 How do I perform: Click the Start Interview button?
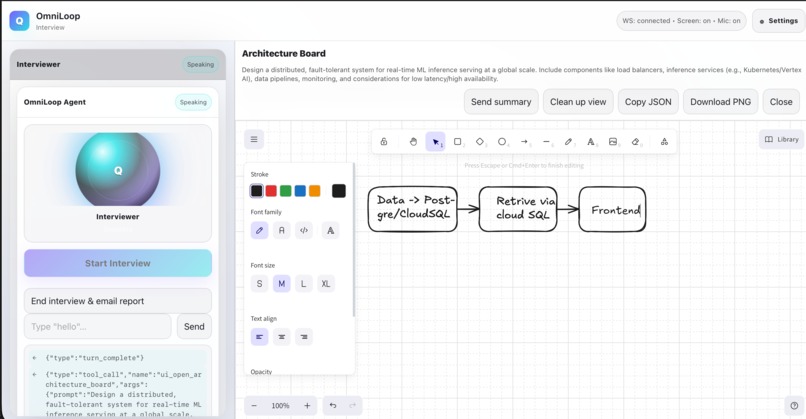click(118, 263)
